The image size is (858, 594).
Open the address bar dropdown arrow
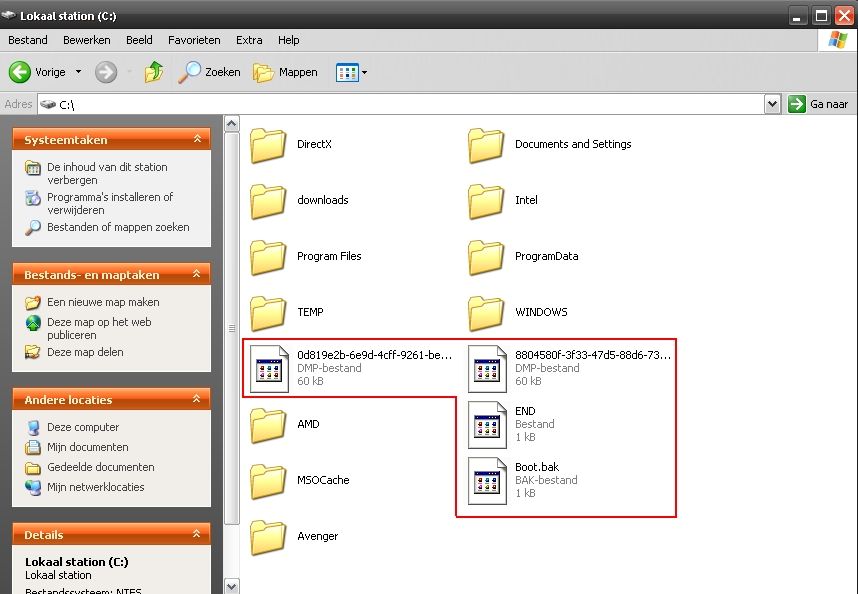coord(772,104)
